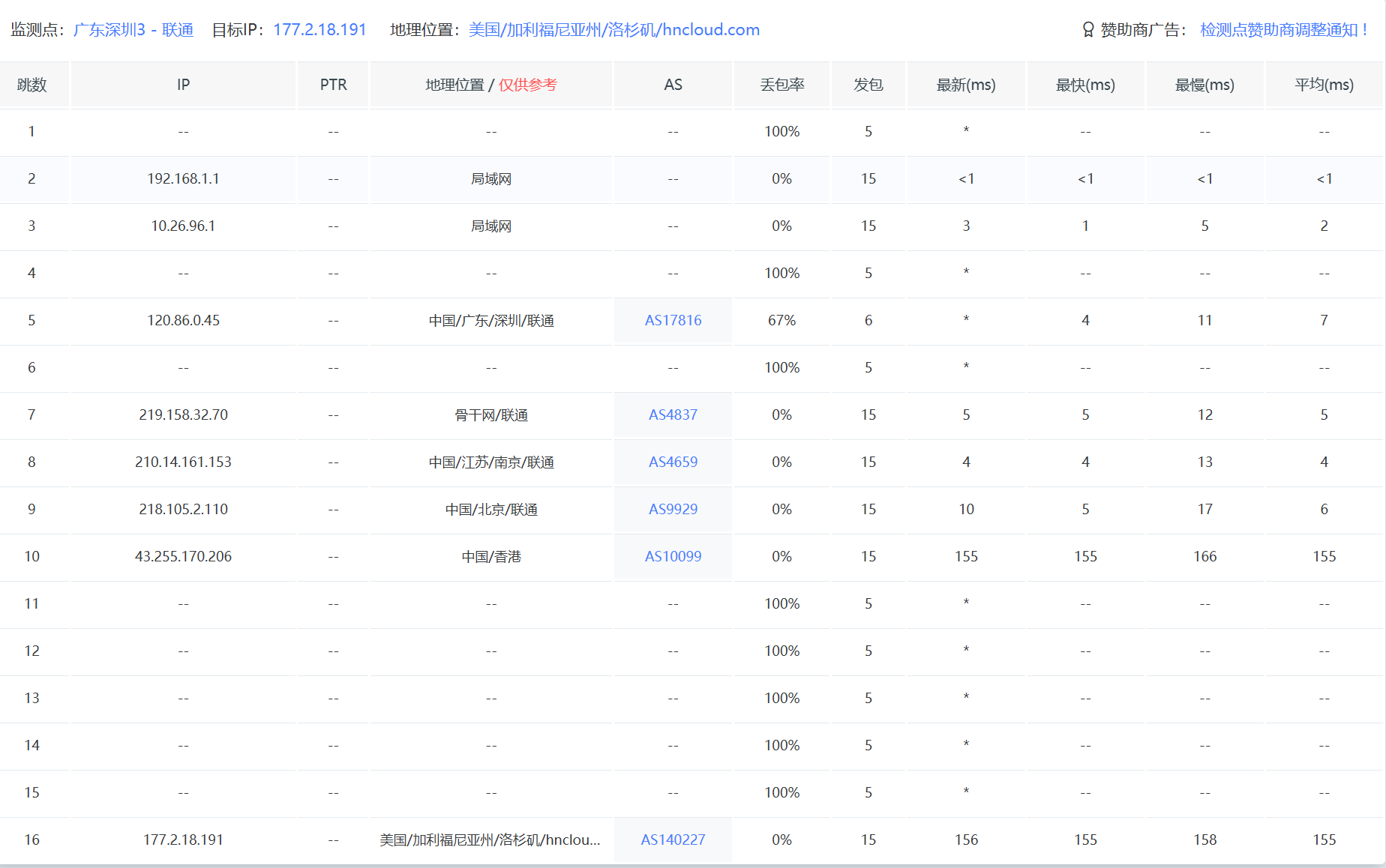The image size is (1386, 868).
Task: Click slowest value 166 in hop 10 row
Action: click(1204, 556)
